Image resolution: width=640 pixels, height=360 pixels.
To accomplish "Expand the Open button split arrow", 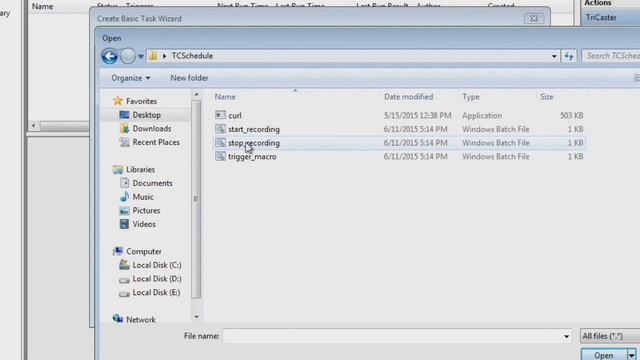I will (x=631, y=355).
